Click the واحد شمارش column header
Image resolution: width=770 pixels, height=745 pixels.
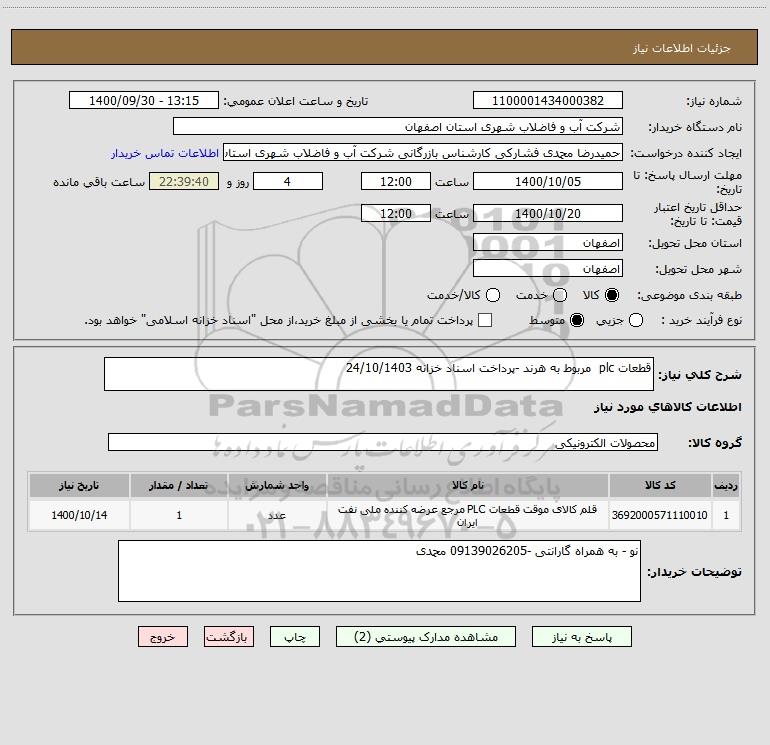pos(277,486)
